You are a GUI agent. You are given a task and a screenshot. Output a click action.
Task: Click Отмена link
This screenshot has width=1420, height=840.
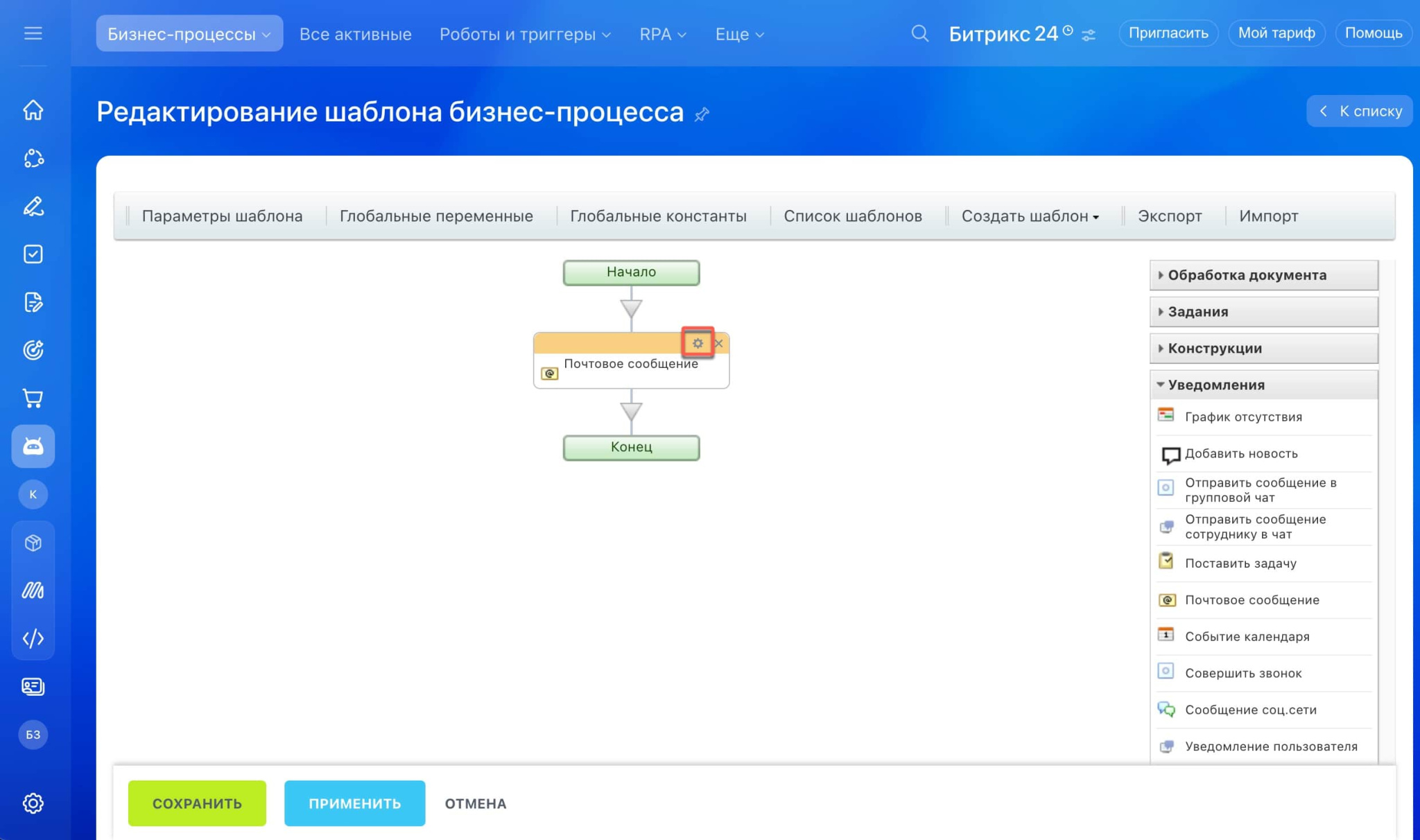click(x=476, y=804)
